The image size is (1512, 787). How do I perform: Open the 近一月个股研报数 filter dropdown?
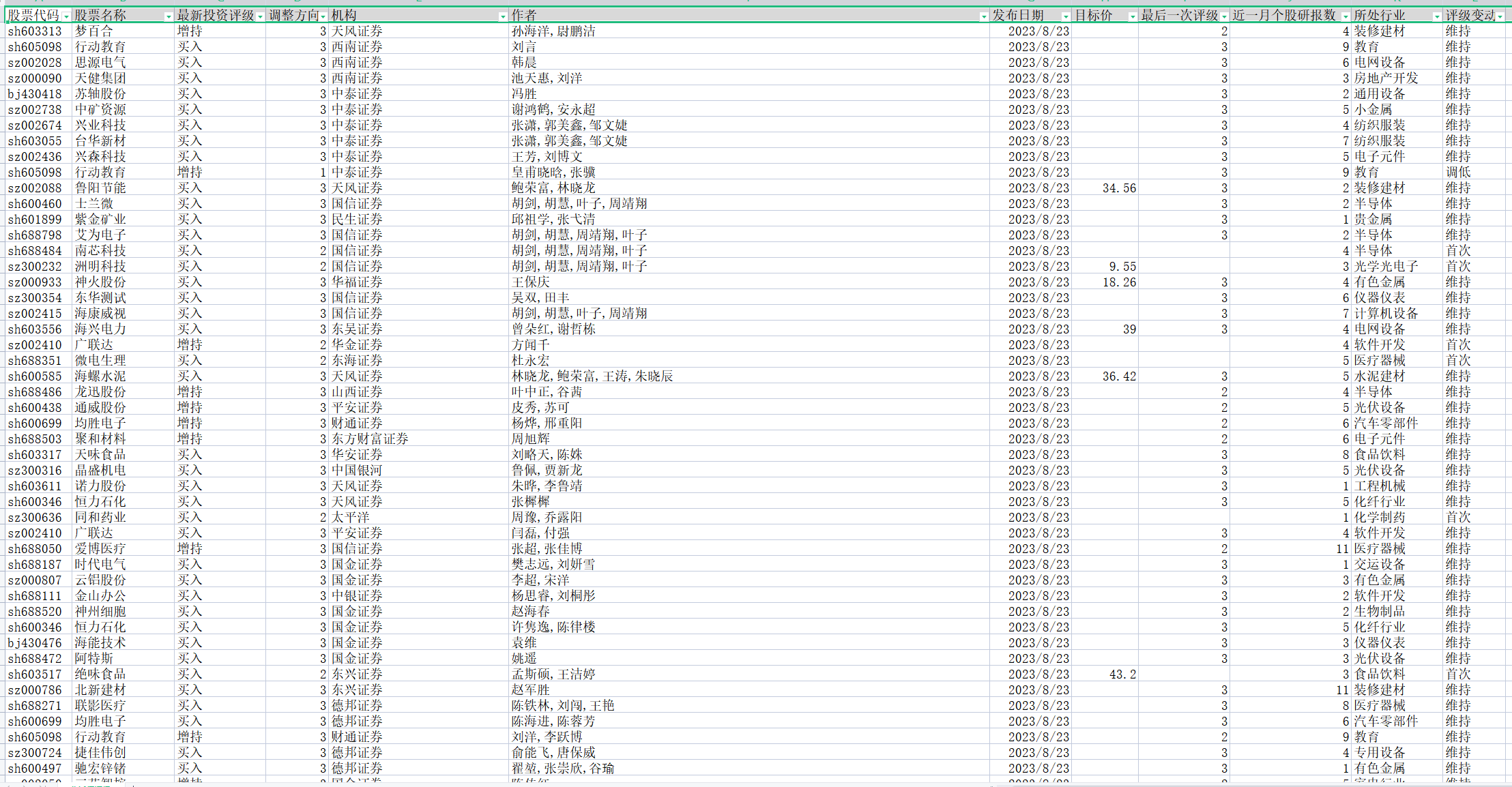[1346, 16]
